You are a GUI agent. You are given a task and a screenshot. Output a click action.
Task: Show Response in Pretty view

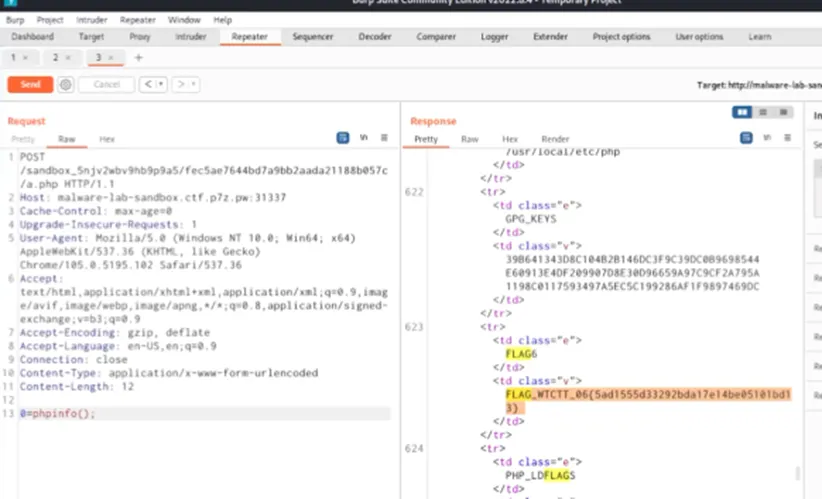coord(426,139)
